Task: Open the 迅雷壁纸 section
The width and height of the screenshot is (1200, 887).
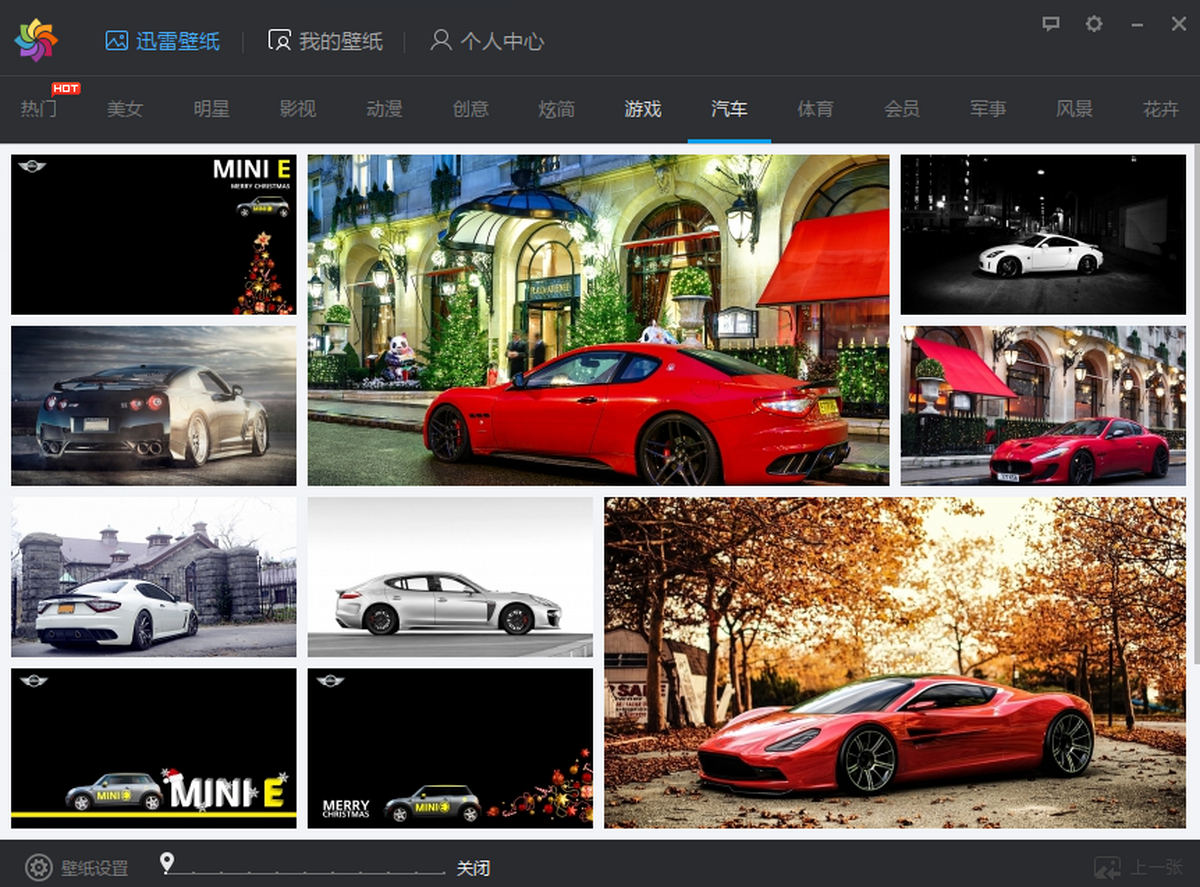Action: (162, 41)
